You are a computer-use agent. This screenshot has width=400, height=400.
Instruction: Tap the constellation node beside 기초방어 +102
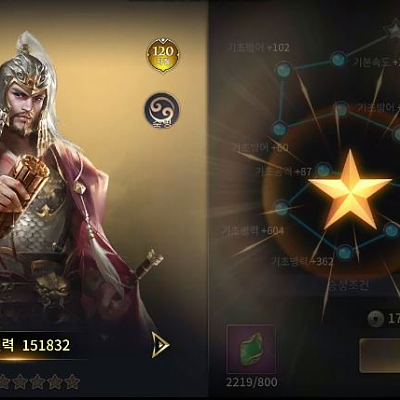284,70
